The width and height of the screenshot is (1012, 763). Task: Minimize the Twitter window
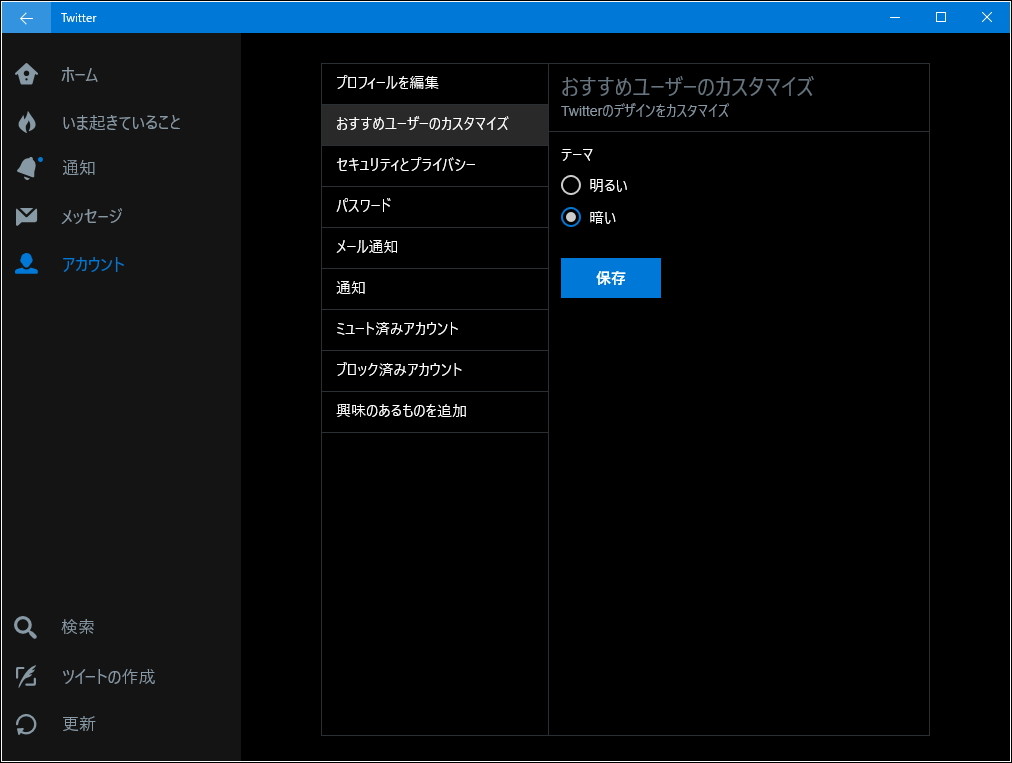(895, 17)
